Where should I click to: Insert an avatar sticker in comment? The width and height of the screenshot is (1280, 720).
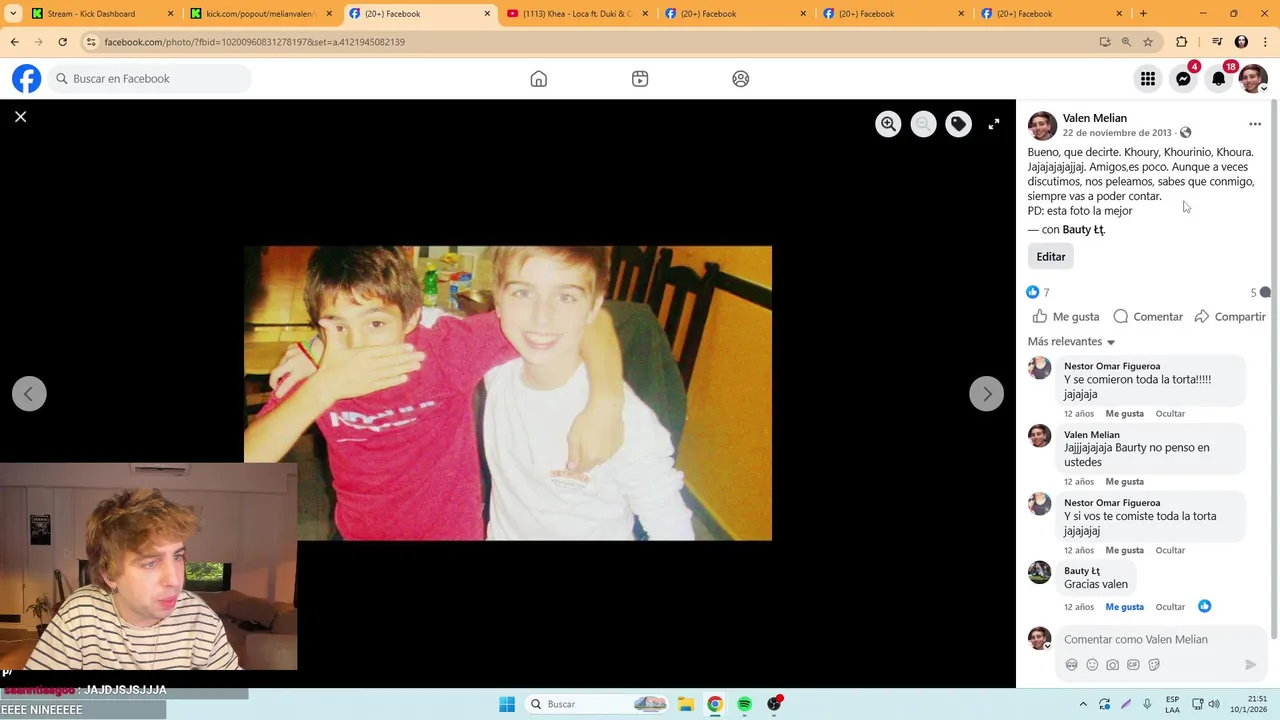click(x=1072, y=665)
